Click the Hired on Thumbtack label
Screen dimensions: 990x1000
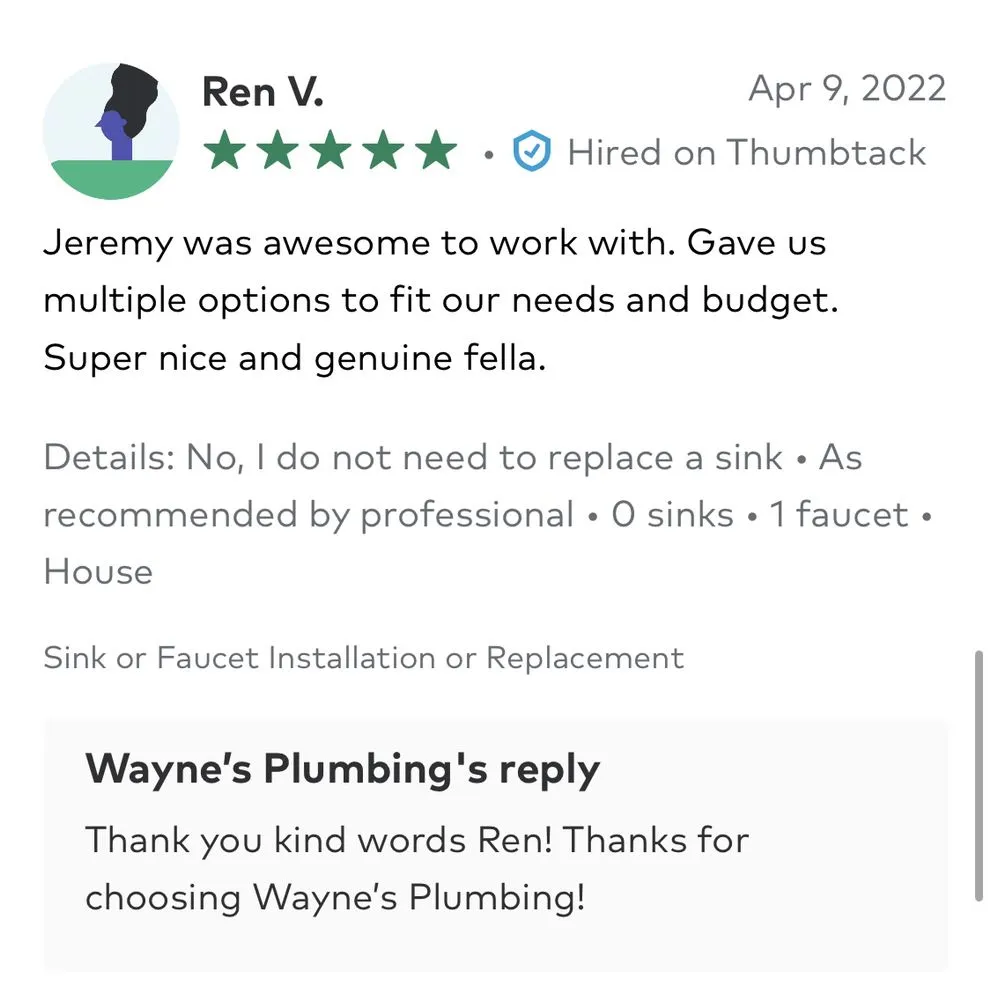747,152
